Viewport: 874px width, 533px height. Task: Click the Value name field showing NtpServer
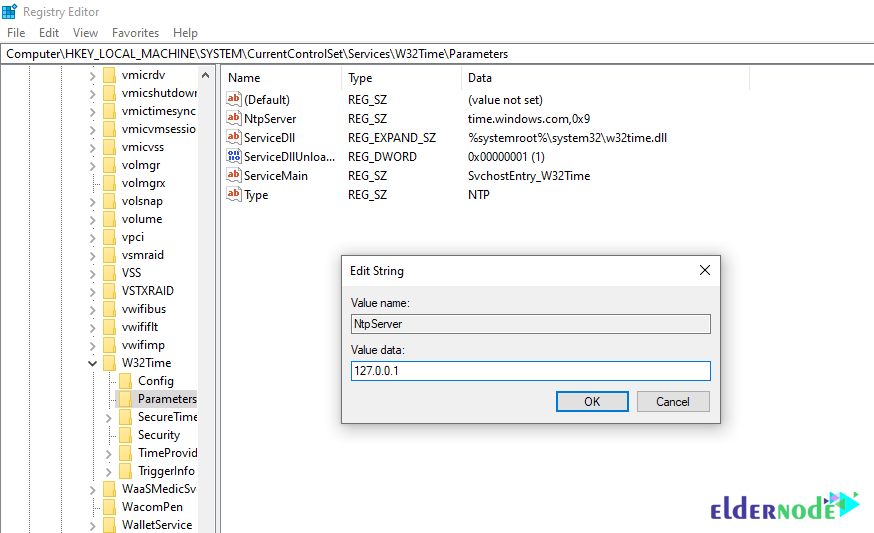pos(531,324)
